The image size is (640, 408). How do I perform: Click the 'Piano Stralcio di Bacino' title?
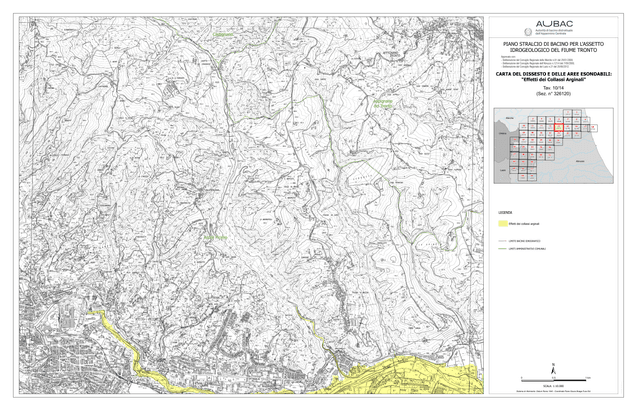[x=553, y=47]
